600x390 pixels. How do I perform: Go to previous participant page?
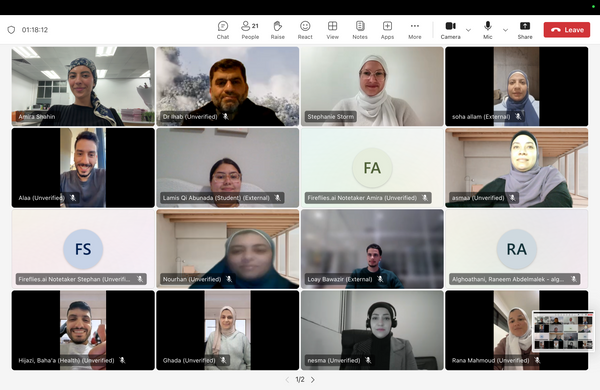point(287,380)
